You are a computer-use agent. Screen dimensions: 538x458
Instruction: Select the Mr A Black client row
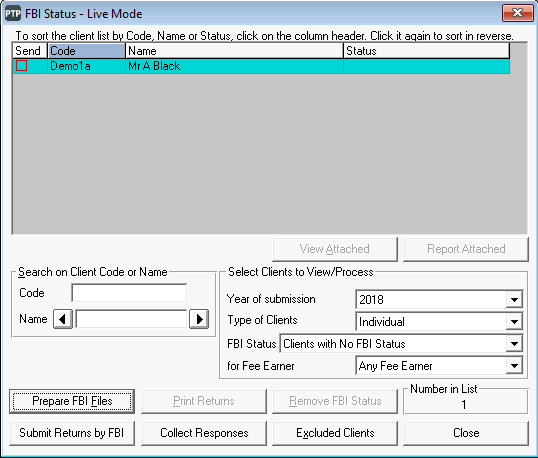coord(261,66)
